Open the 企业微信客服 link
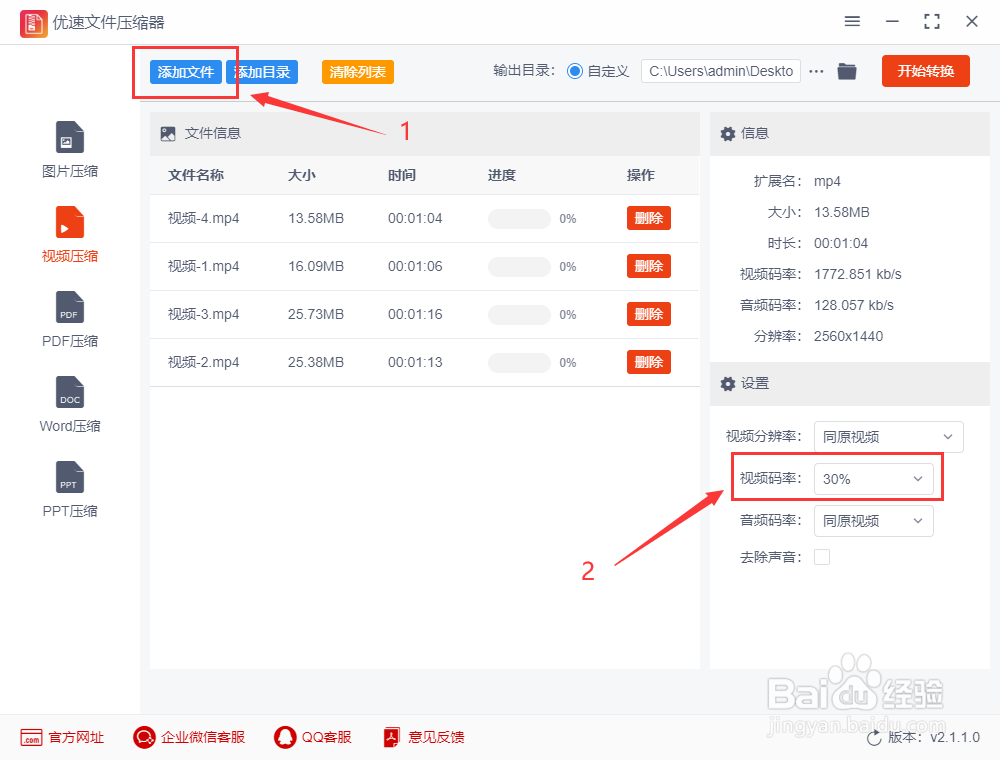This screenshot has width=1000, height=760. coord(203,738)
